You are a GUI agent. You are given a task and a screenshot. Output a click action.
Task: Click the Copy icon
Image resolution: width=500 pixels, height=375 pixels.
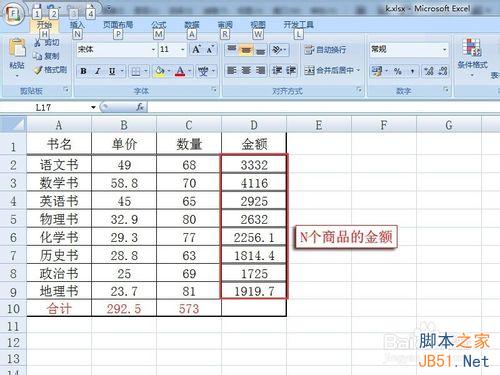37,56
